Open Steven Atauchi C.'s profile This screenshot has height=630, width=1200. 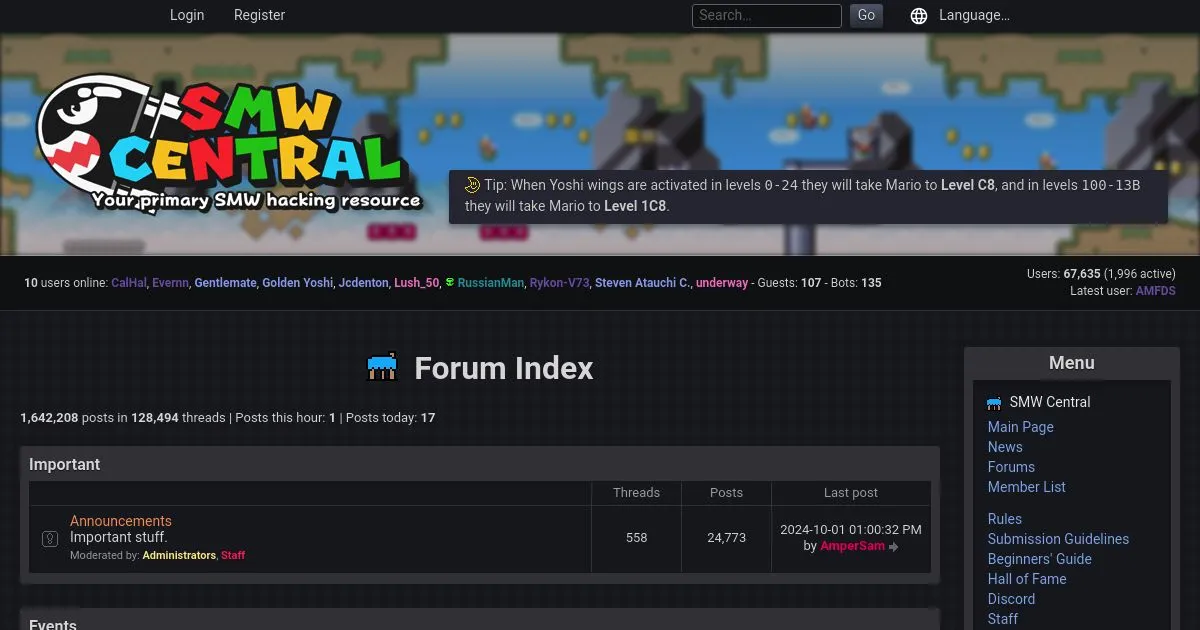point(642,283)
